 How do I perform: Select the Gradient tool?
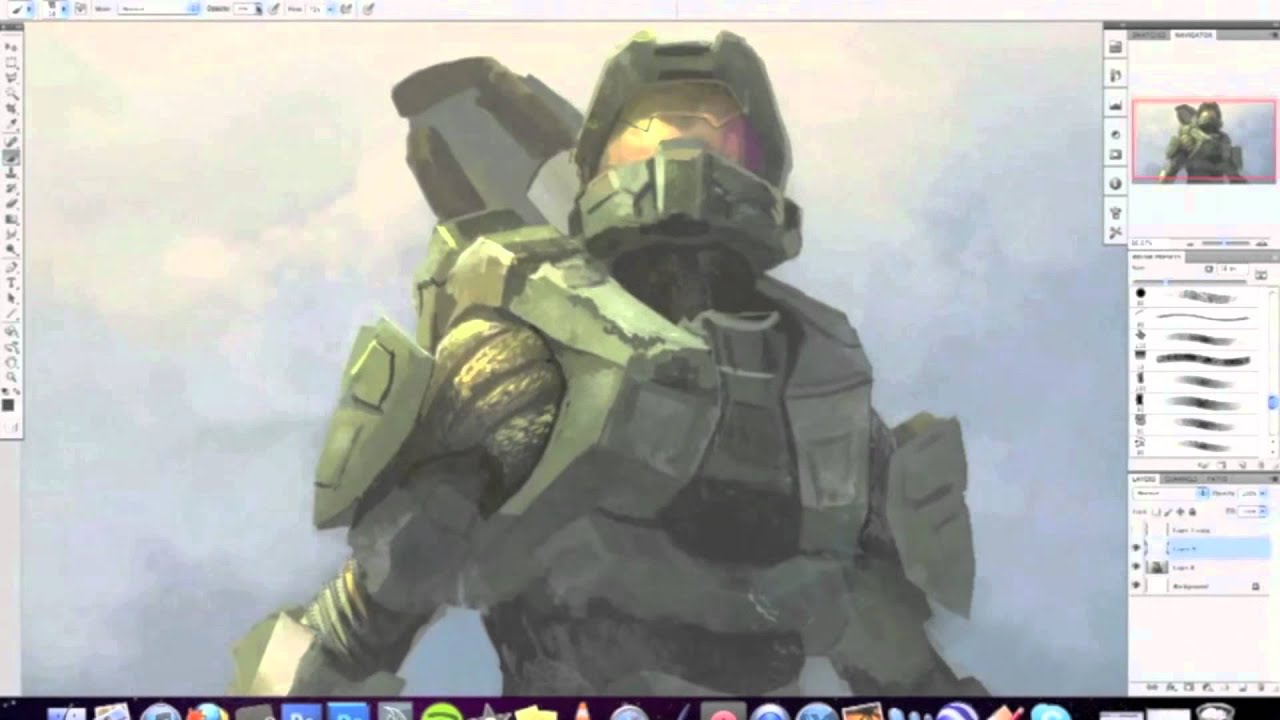12,218
